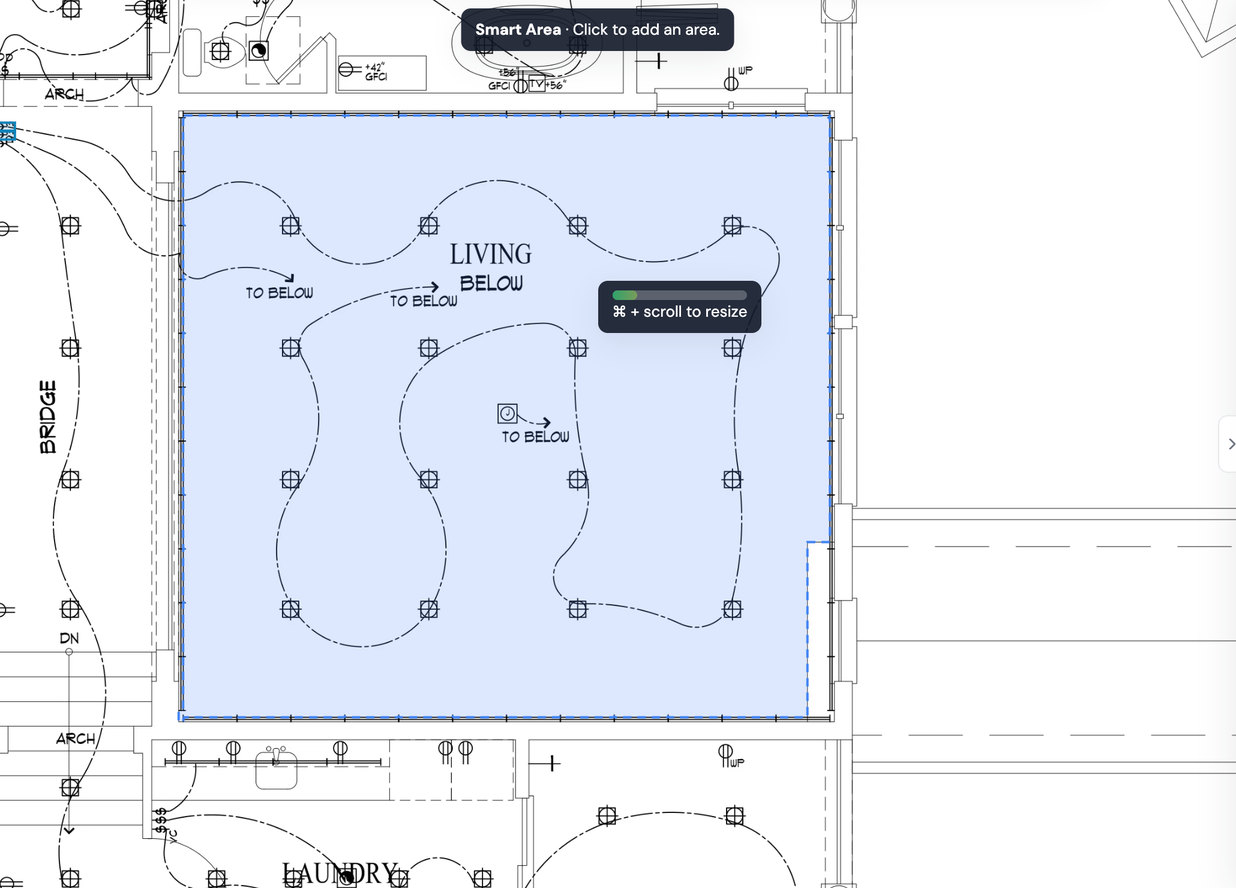
Task: Click the vertical "BRIDGE" label
Action: pyautogui.click(x=48, y=417)
